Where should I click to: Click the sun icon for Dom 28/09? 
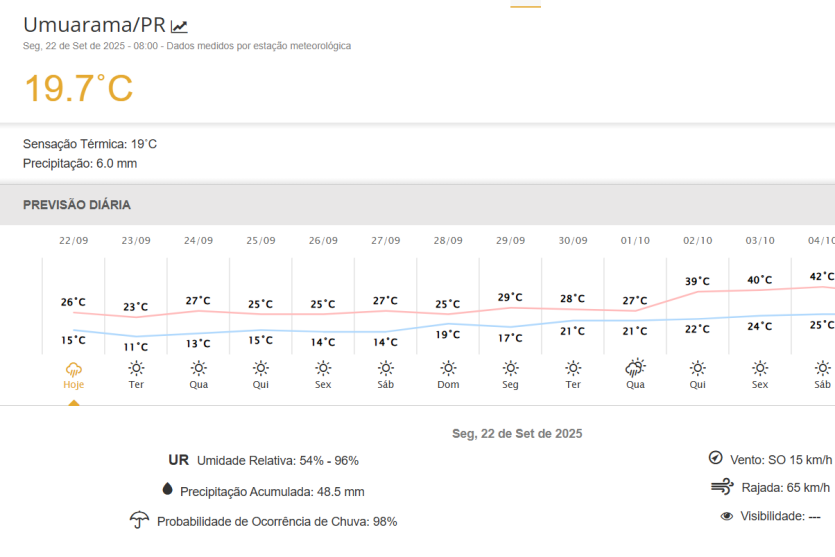click(x=448, y=368)
